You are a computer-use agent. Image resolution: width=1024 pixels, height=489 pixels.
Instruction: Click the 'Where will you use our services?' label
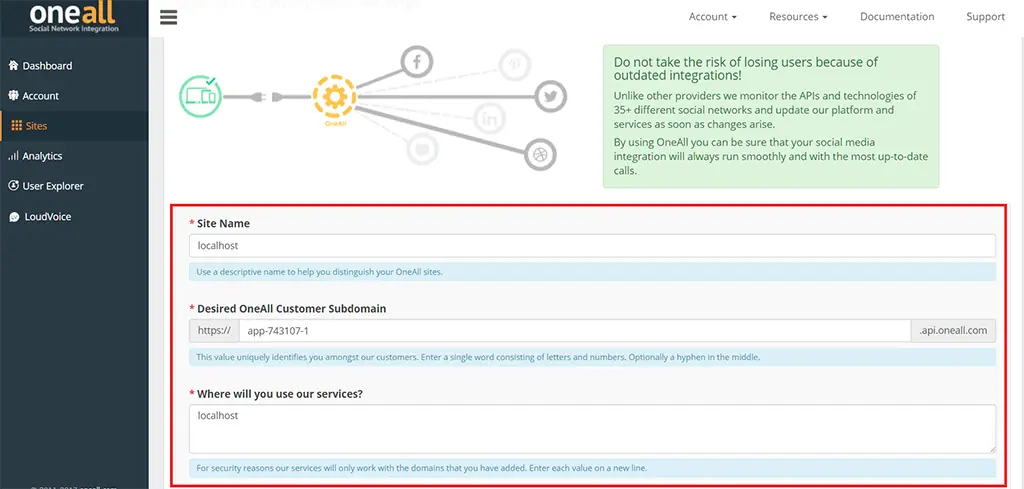280,394
